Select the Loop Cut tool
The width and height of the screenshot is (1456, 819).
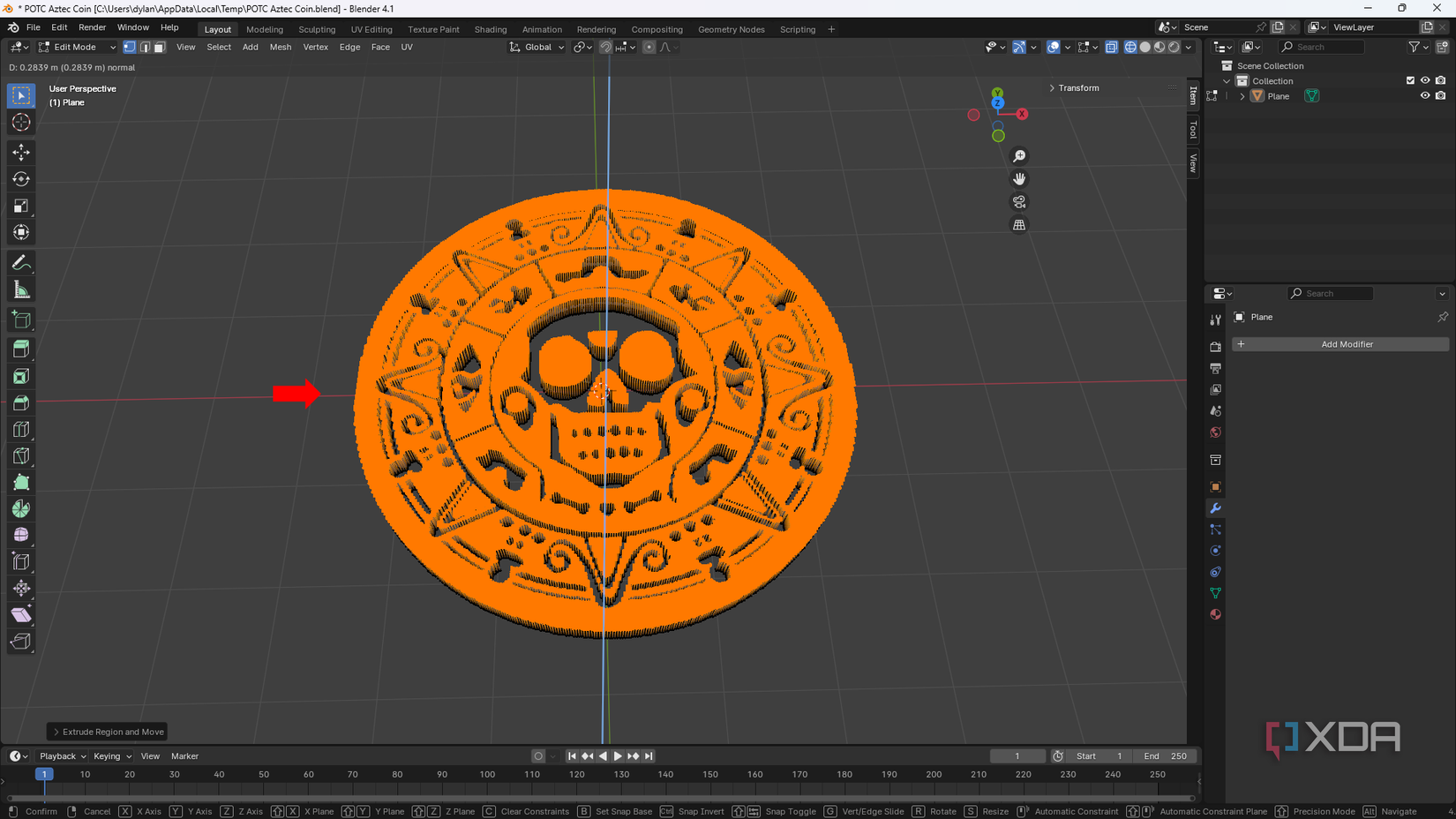pyautogui.click(x=21, y=430)
